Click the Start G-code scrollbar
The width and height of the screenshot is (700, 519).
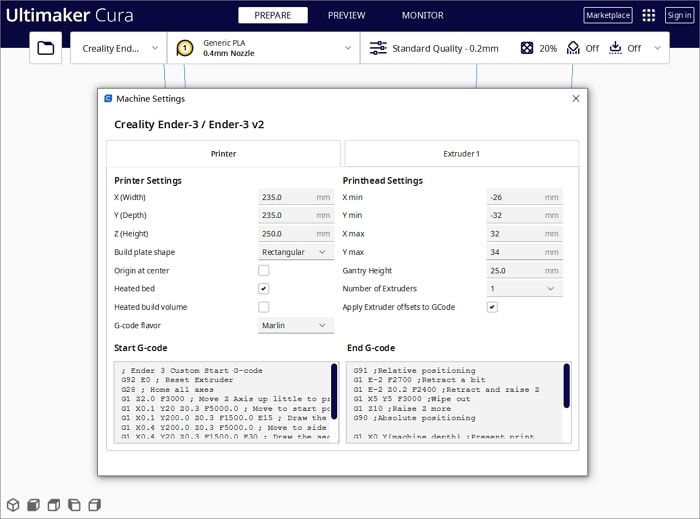pos(334,391)
